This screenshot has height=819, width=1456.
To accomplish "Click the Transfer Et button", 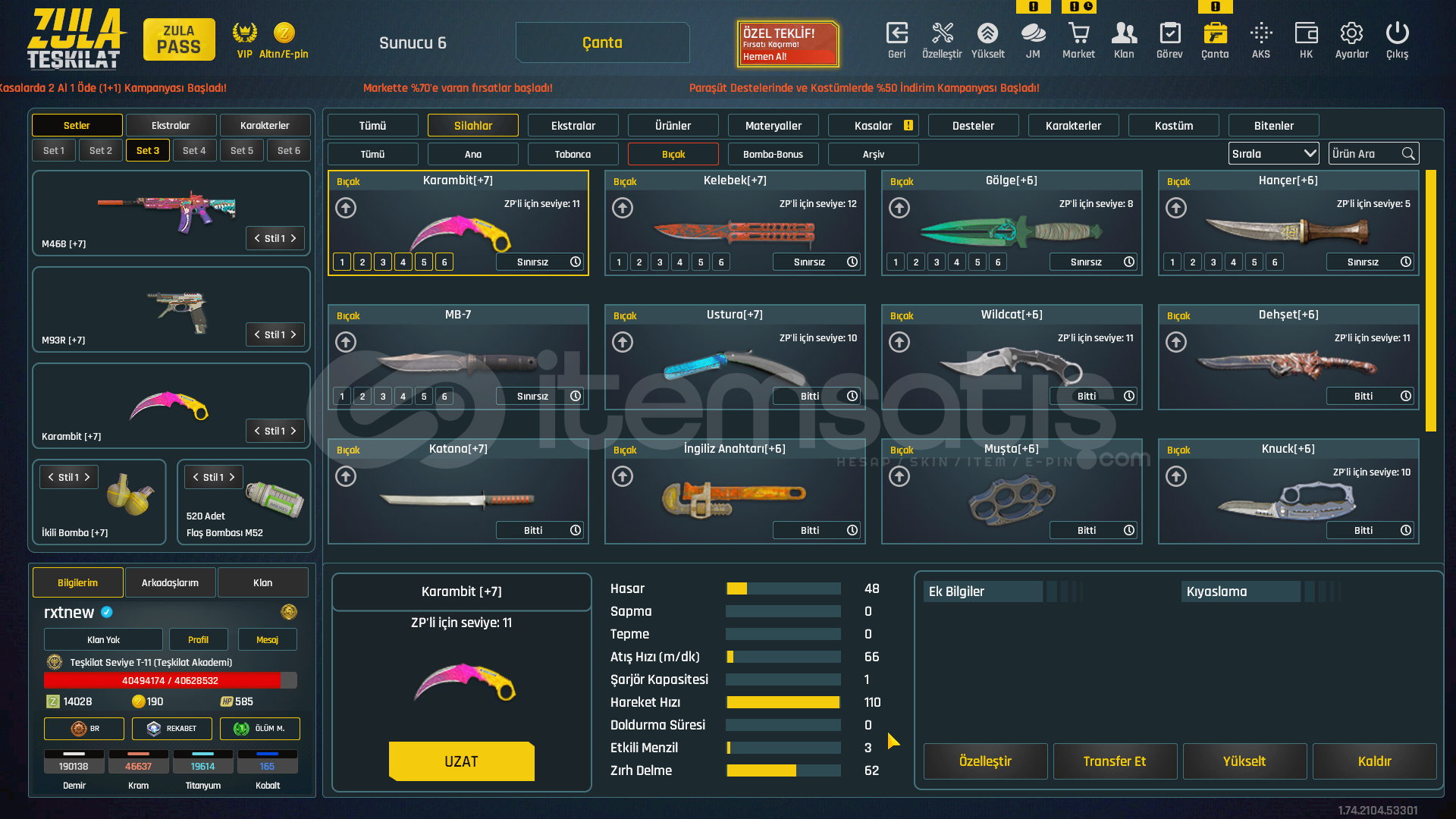I will 1114,761.
